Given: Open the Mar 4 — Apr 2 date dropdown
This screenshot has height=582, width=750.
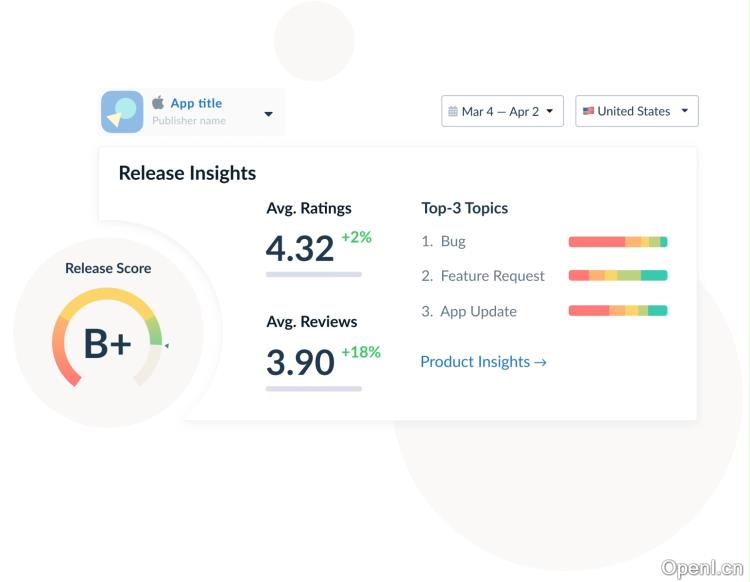Looking at the screenshot, I should 502,111.
